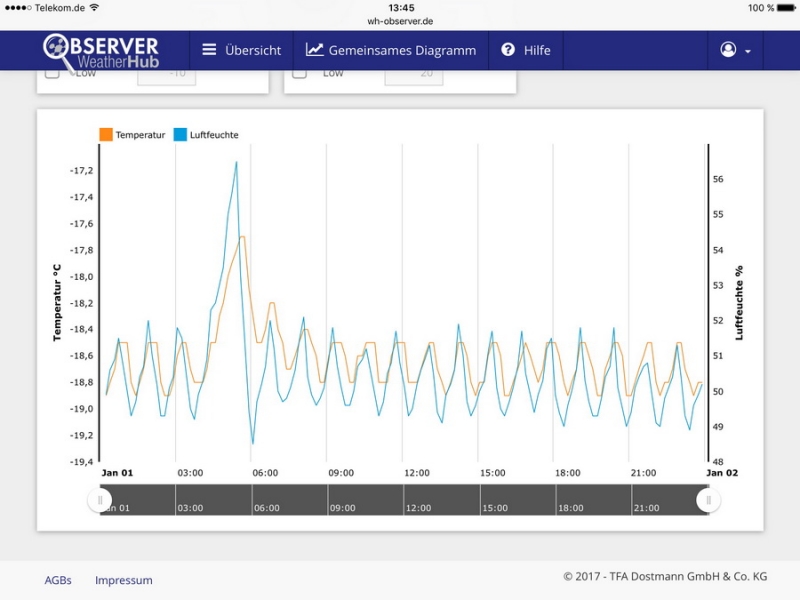Click the Observer WeatherHub logo
Viewport: 800px width, 600px height.
pyautogui.click(x=101, y=52)
